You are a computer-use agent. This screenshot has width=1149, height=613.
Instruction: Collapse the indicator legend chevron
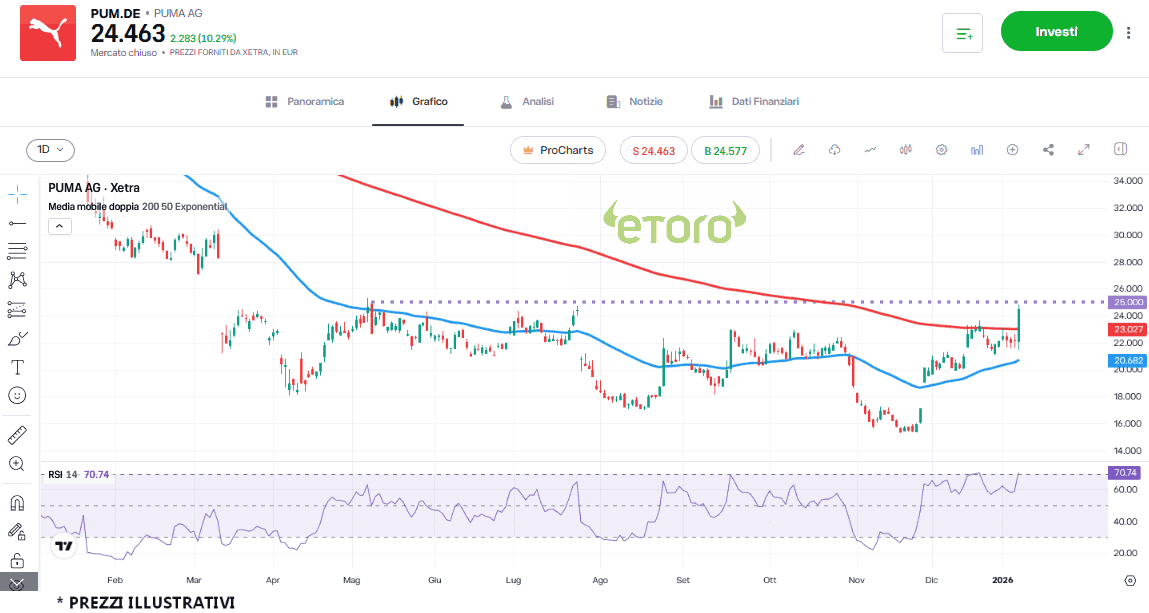pyautogui.click(x=59, y=226)
